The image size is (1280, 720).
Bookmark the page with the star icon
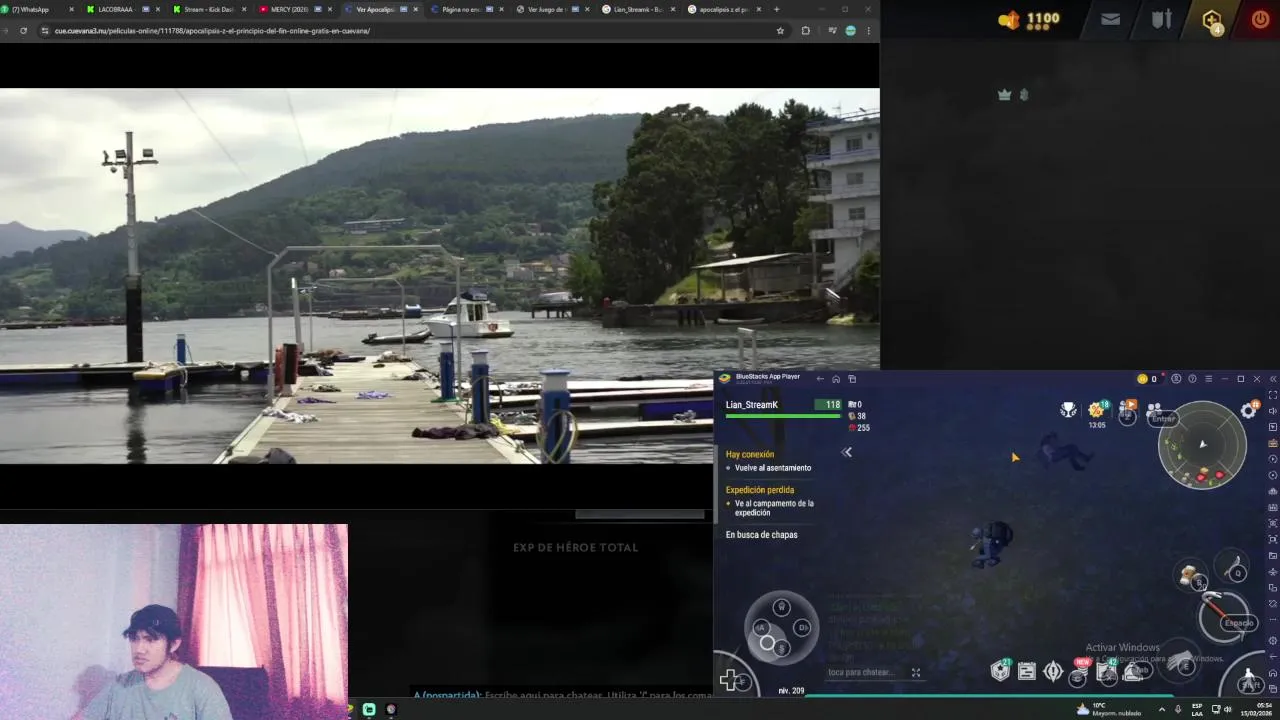(x=780, y=31)
